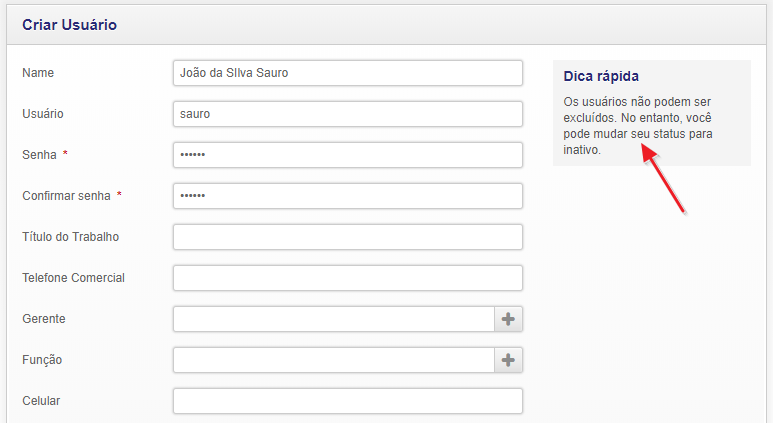Focus the Telefone Comercial field
The width and height of the screenshot is (773, 423).
(347, 278)
